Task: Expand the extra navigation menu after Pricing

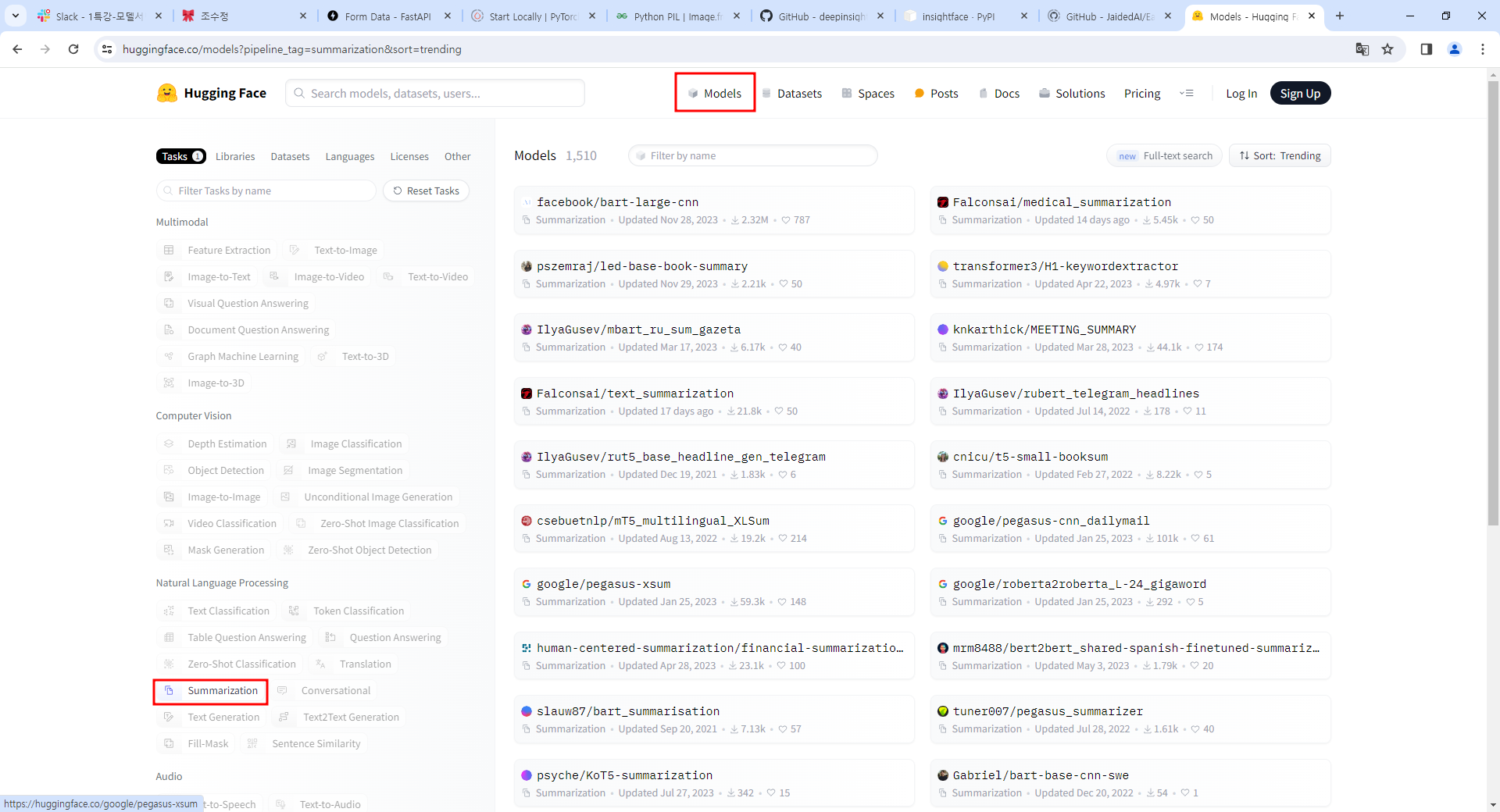Action: pos(1187,93)
